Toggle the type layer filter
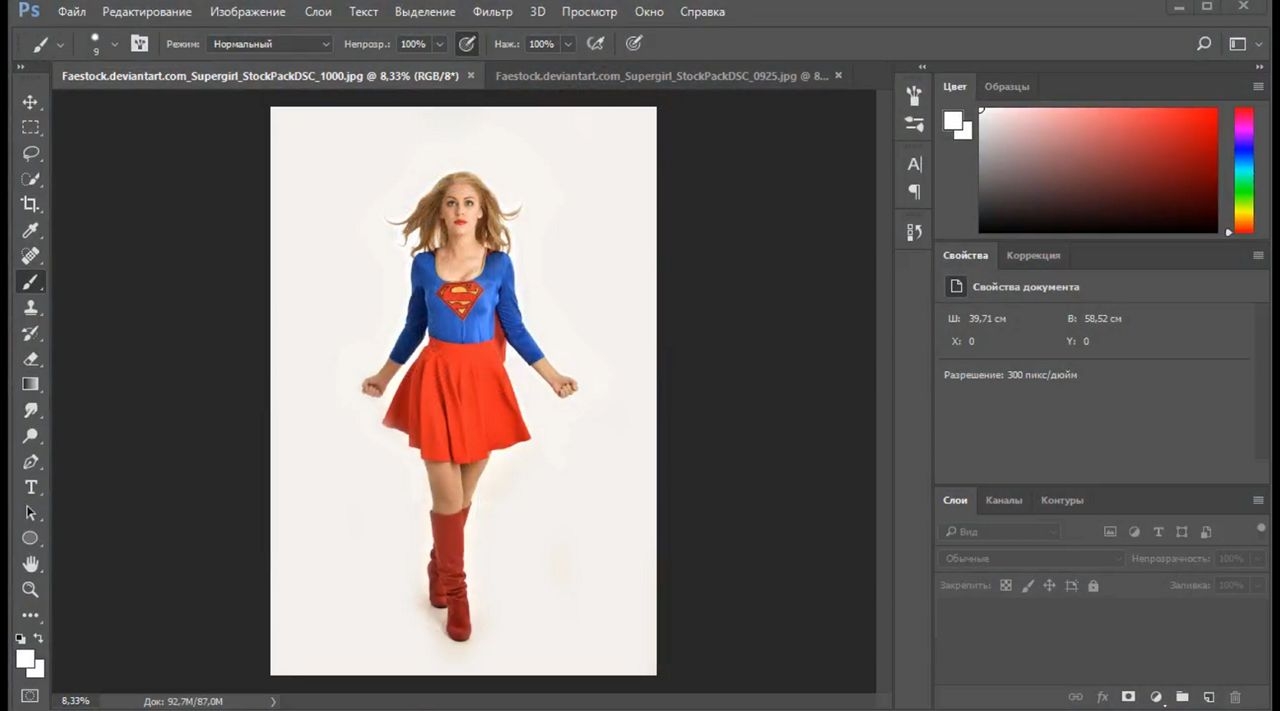 [x=1158, y=532]
